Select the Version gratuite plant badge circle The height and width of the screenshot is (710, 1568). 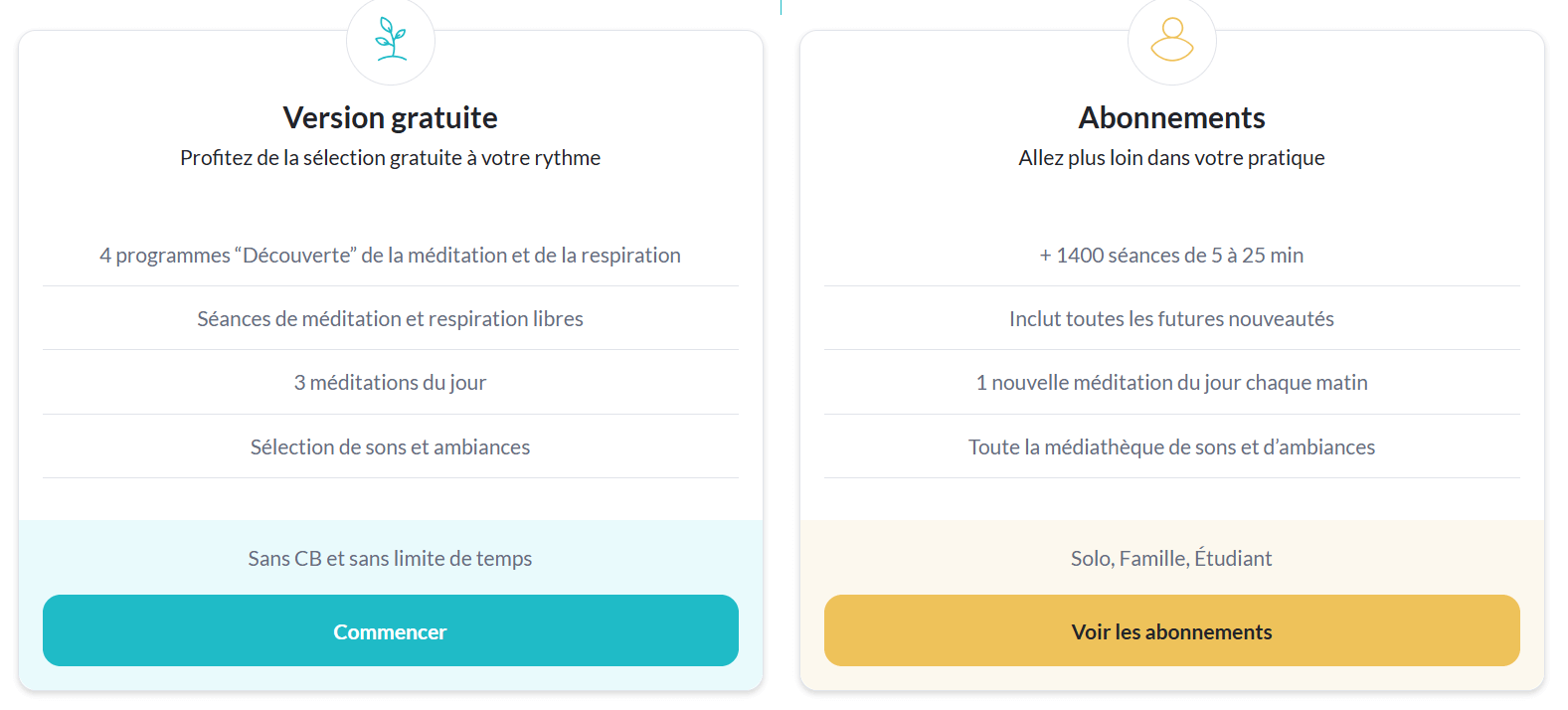[390, 42]
